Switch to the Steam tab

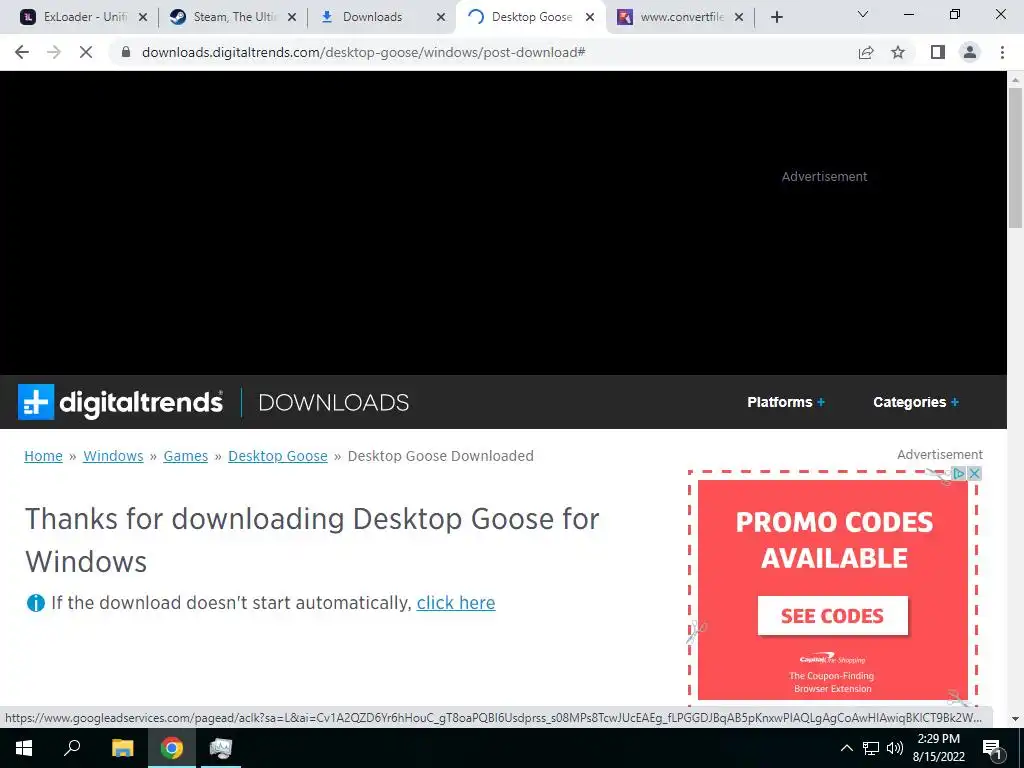click(232, 17)
